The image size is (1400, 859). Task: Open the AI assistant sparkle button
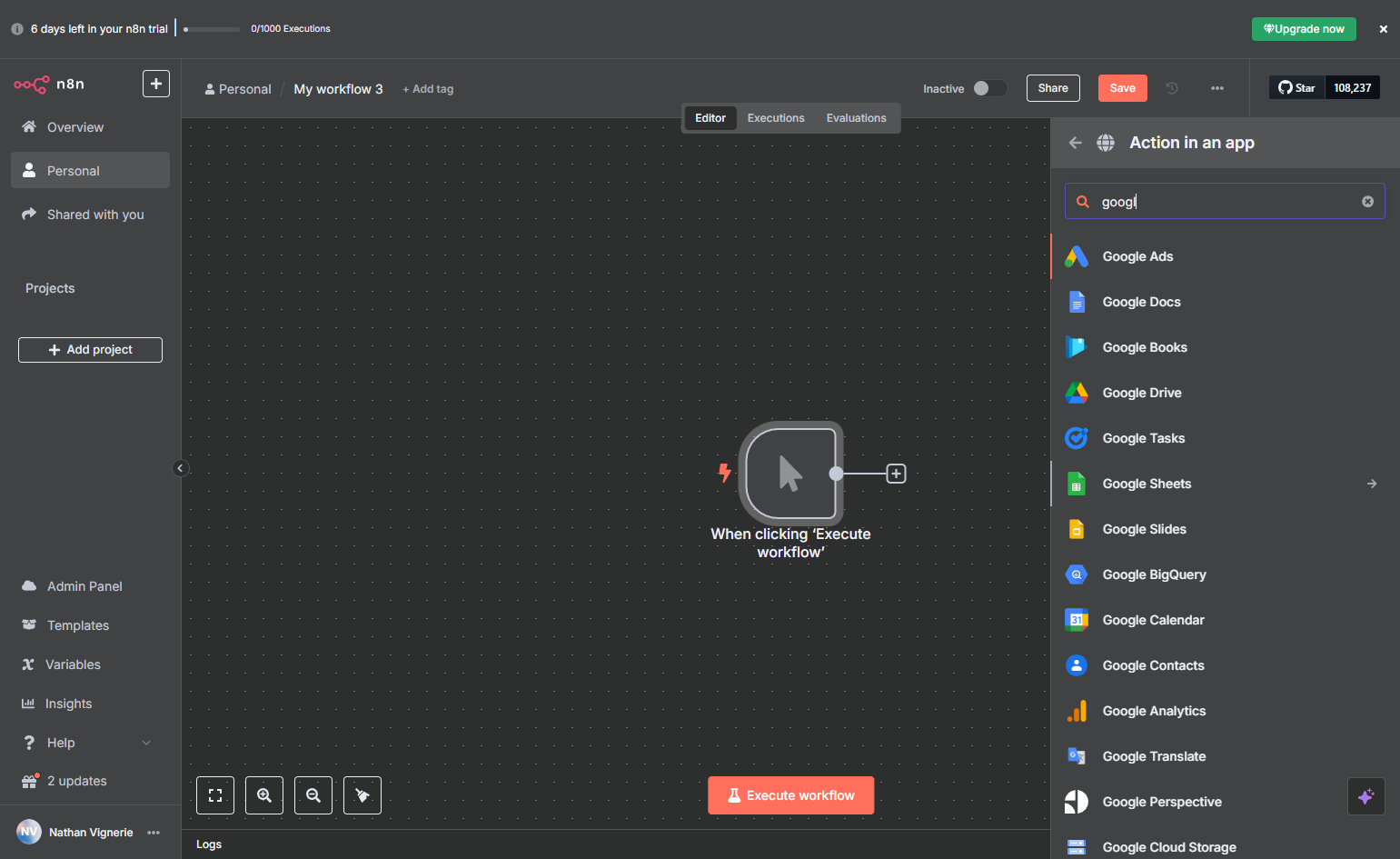click(x=1366, y=796)
